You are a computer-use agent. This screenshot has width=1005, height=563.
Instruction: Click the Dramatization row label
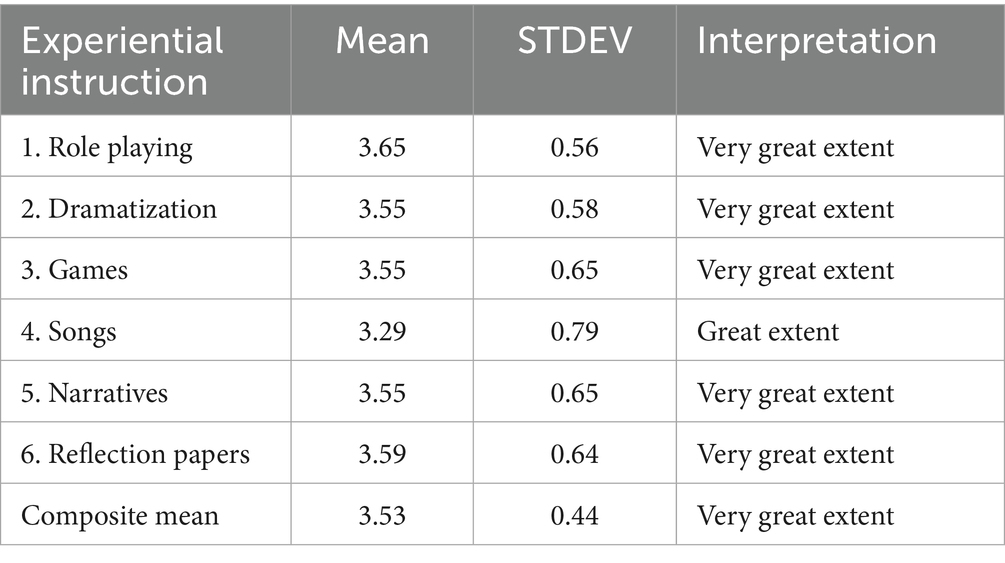point(119,209)
